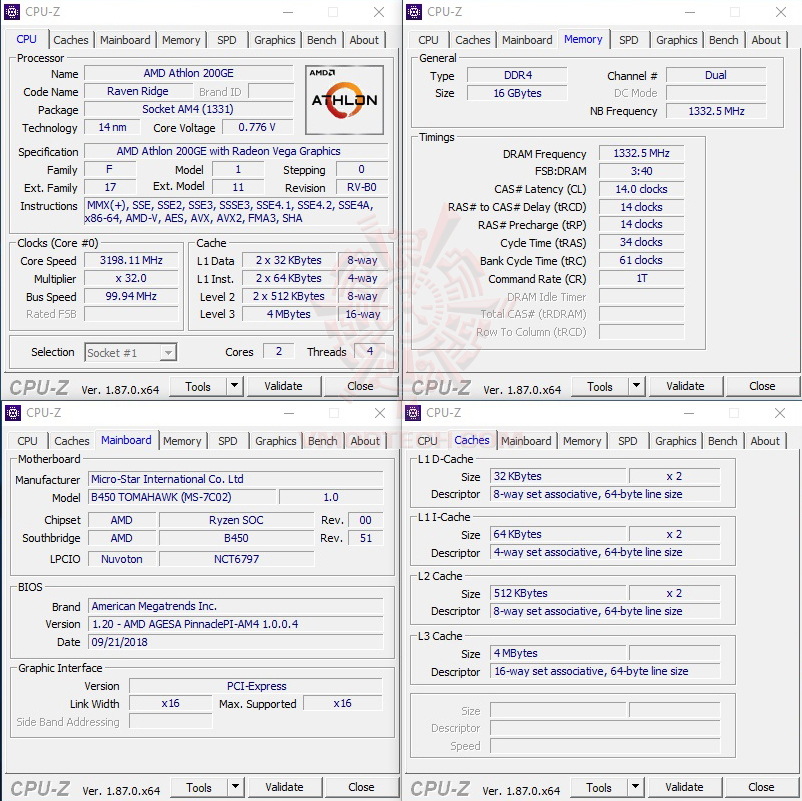The width and height of the screenshot is (802, 801).
Task: Switch to Mainboard tab in CPU window
Action: (x=125, y=40)
